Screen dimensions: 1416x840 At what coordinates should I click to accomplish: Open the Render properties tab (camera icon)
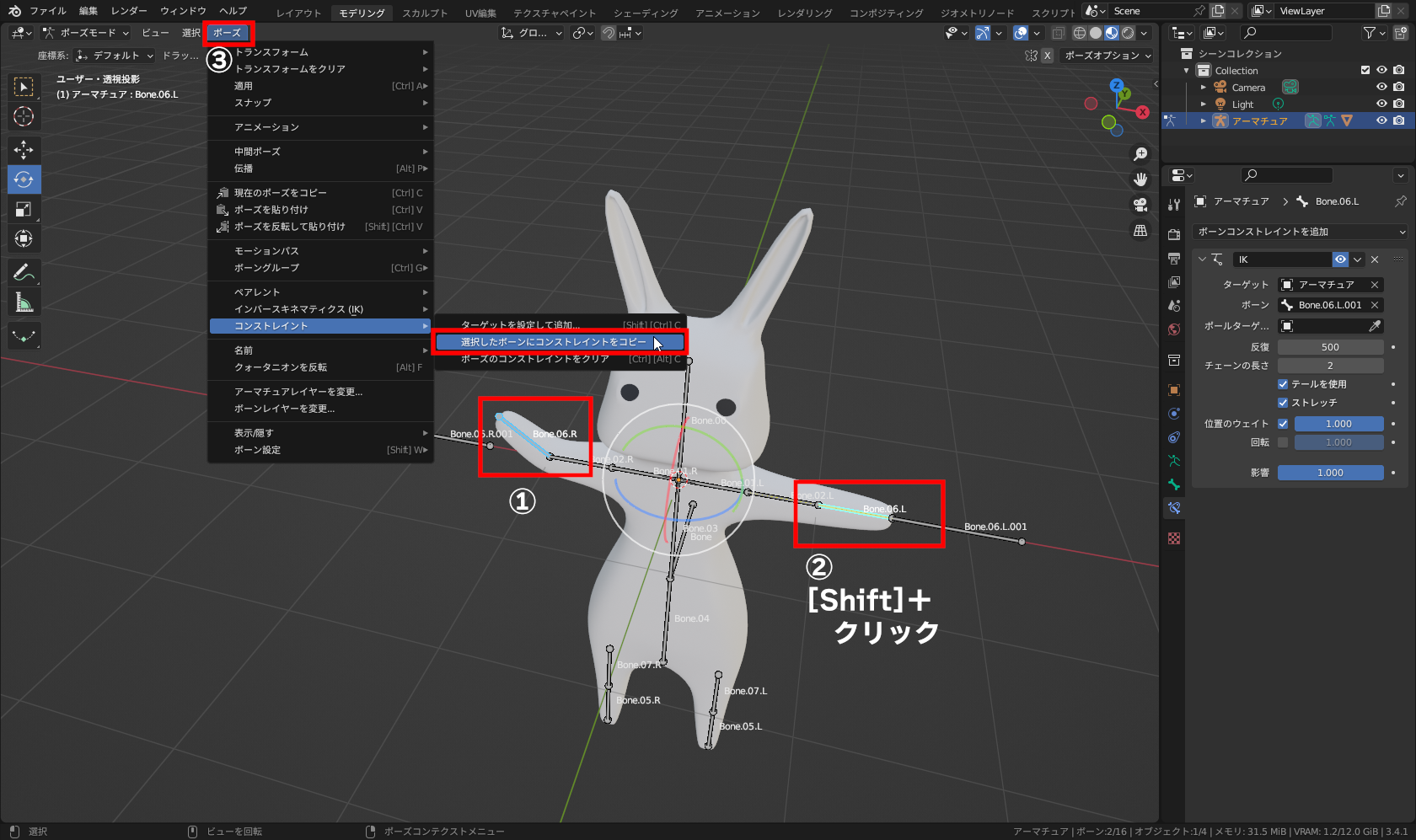1173,234
